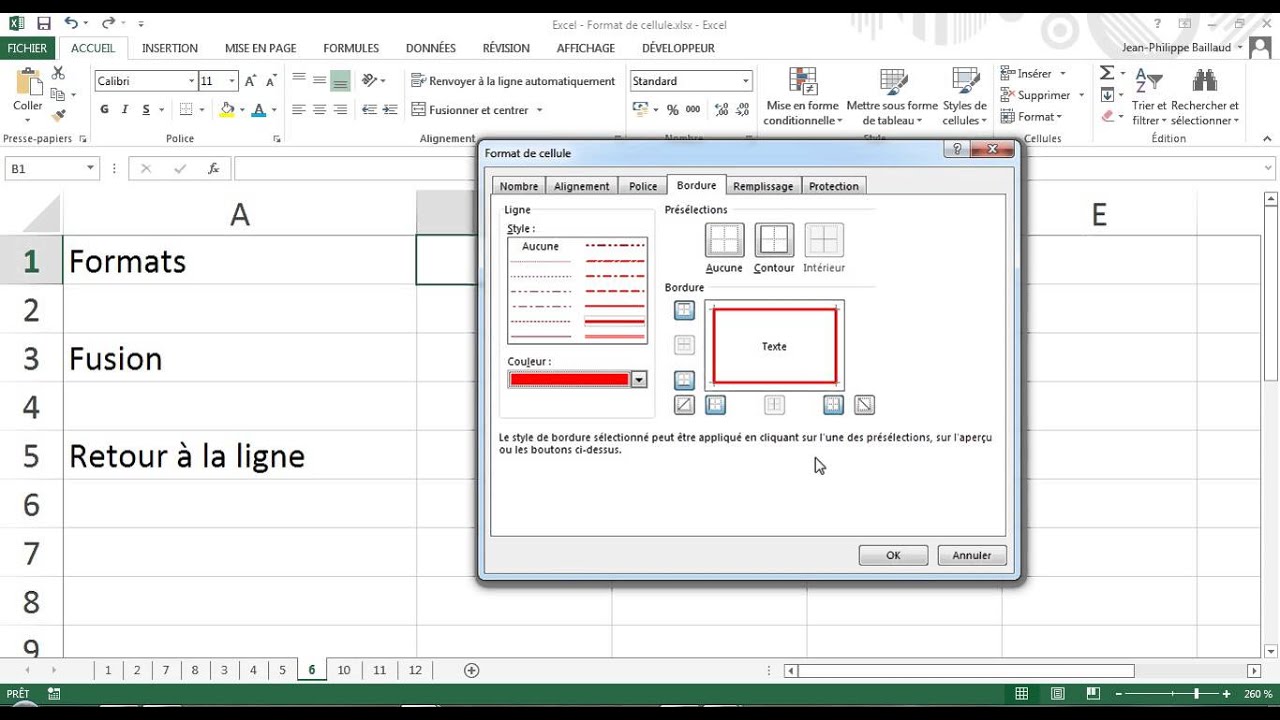Open Styles de cellules gallery
Viewport: 1280px width, 720px height.
click(965, 97)
